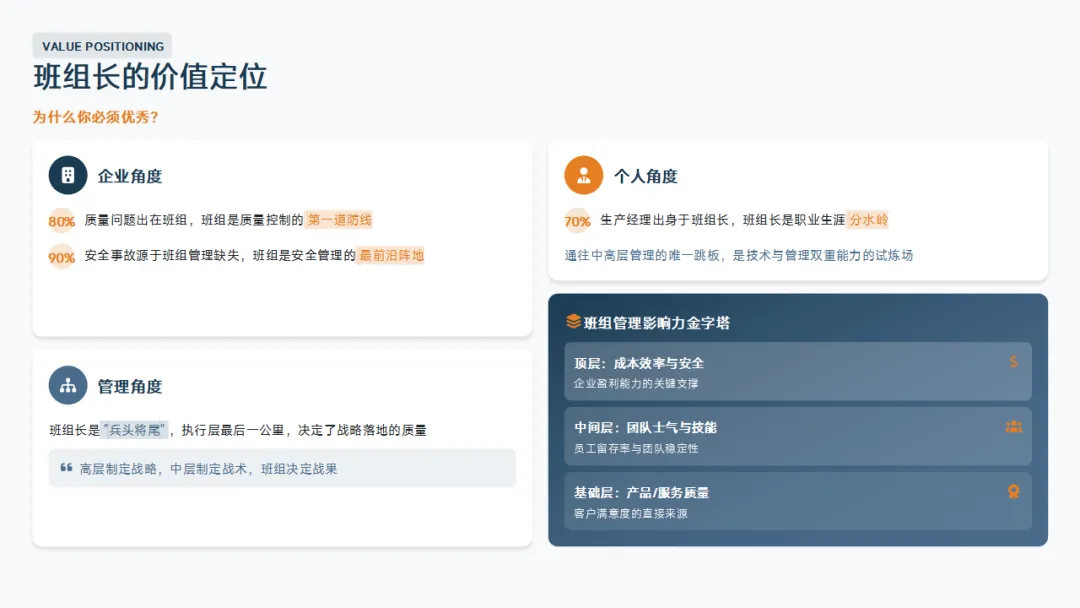Click the 90% badge

tap(61, 257)
